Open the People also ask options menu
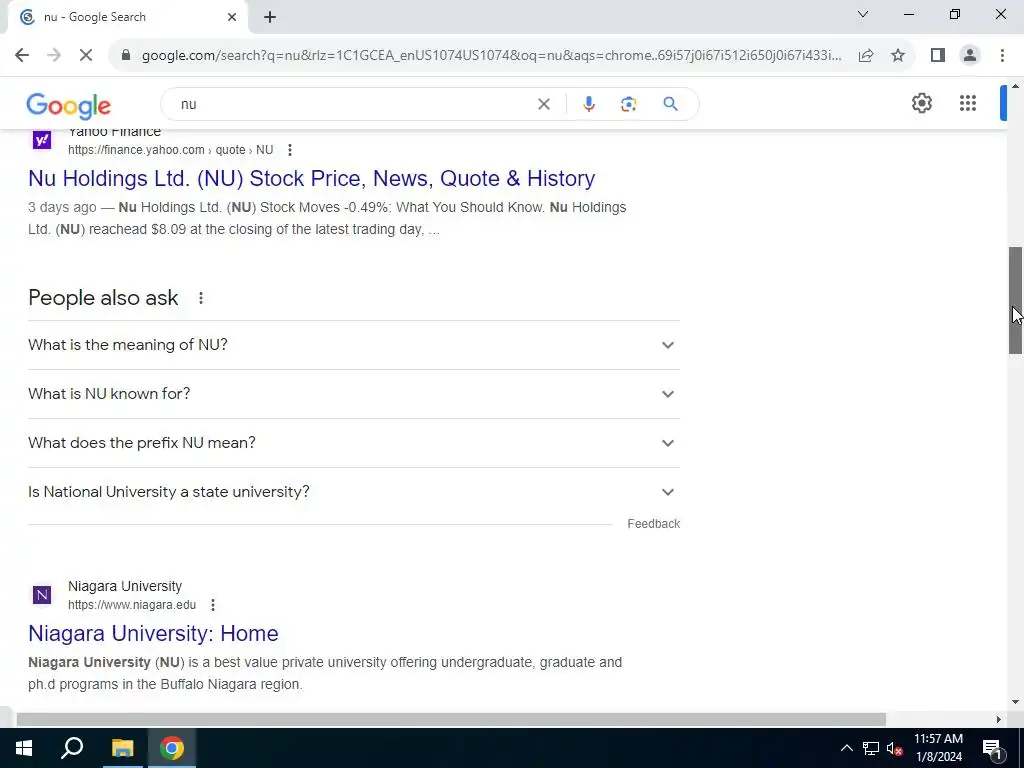This screenshot has height=768, width=1024. pos(200,298)
